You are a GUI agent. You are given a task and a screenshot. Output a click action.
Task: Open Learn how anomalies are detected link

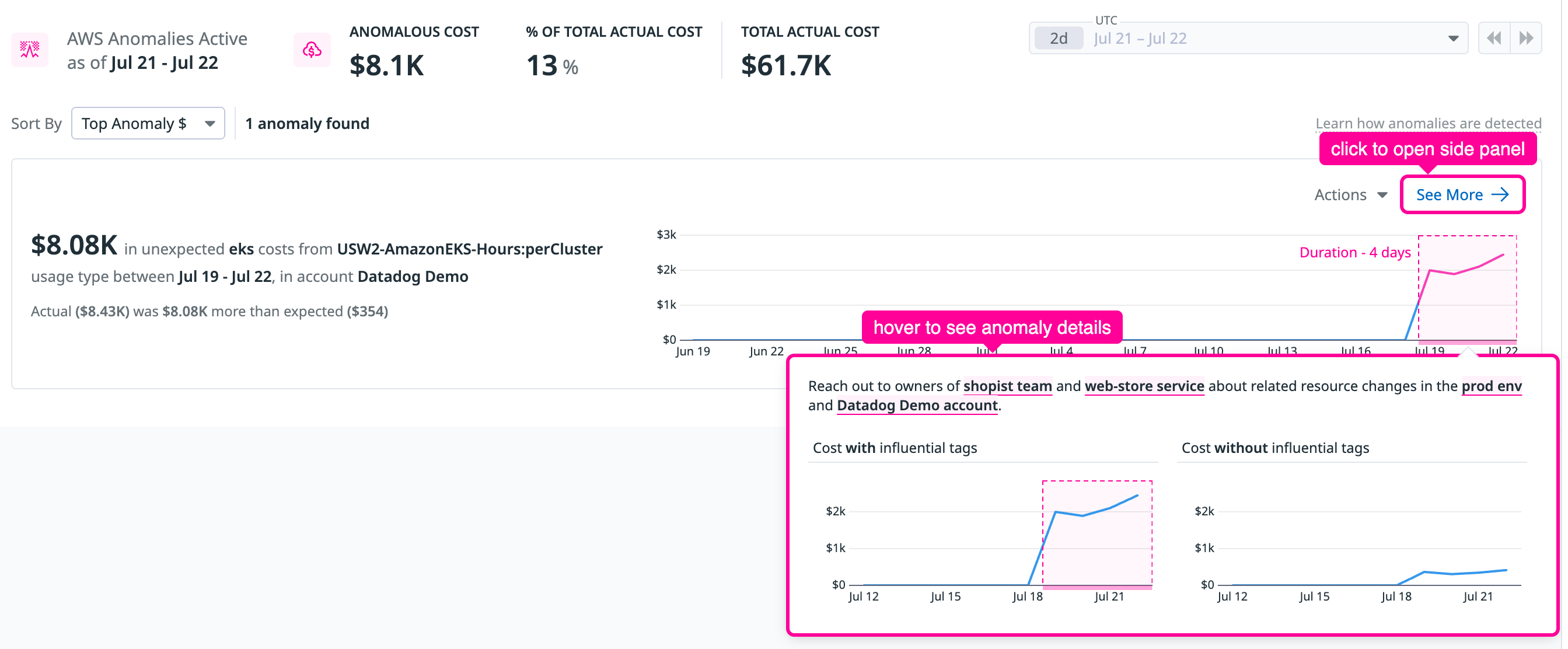[x=1428, y=124]
